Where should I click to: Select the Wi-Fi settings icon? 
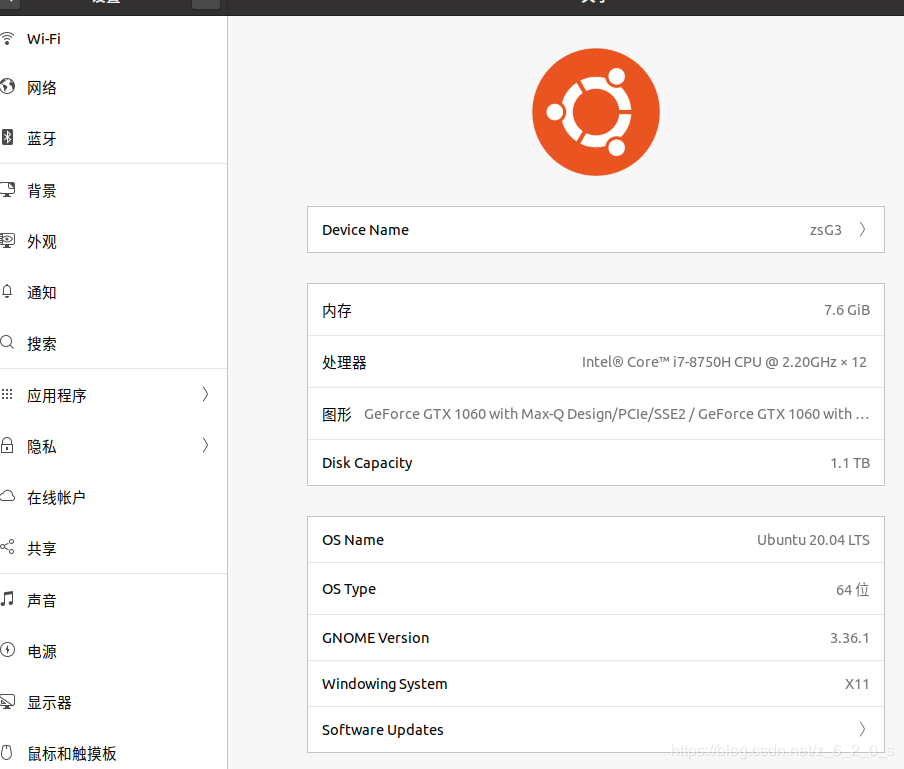pyautogui.click(x=17, y=39)
